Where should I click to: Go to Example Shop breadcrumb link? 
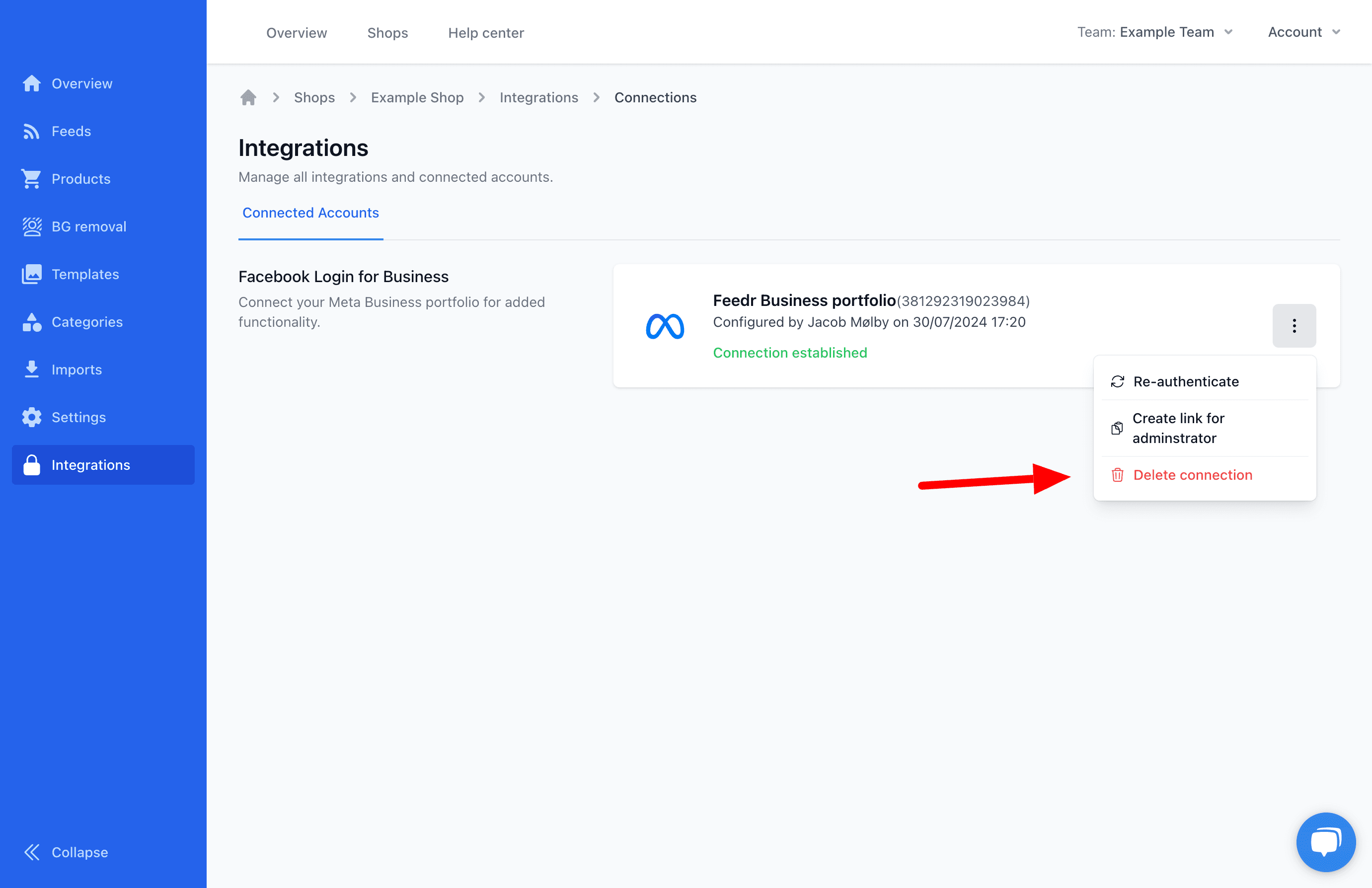click(417, 97)
